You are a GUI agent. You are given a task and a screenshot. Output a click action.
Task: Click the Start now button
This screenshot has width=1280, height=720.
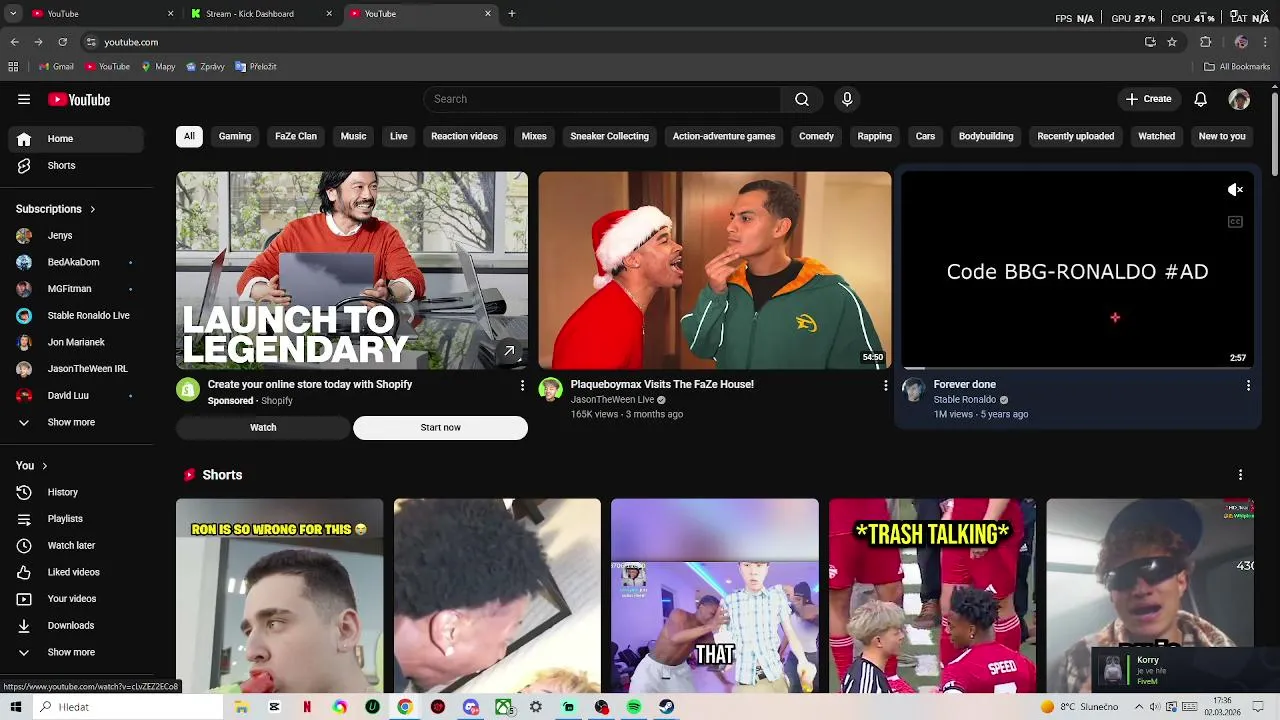[x=440, y=427]
